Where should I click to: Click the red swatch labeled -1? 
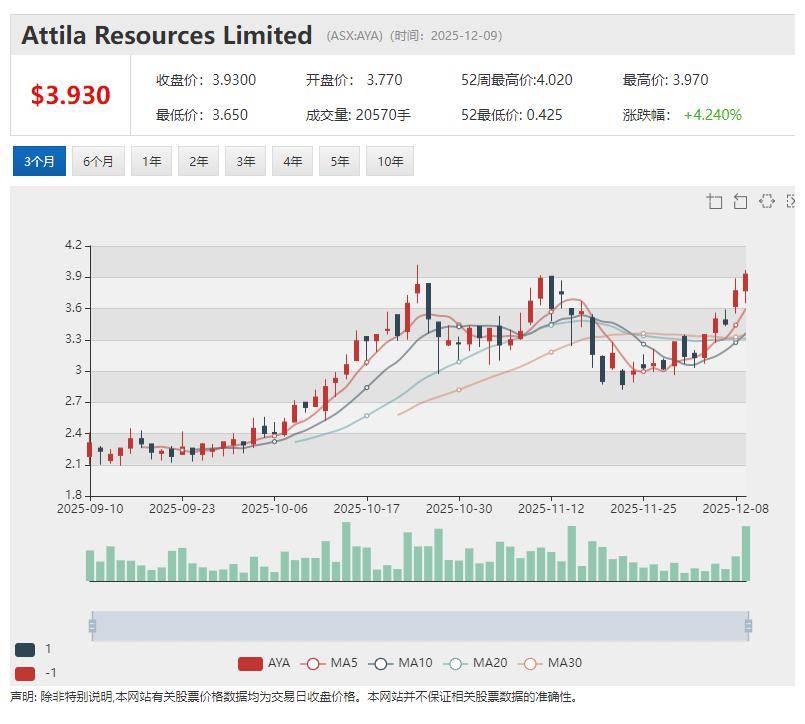click(25, 673)
